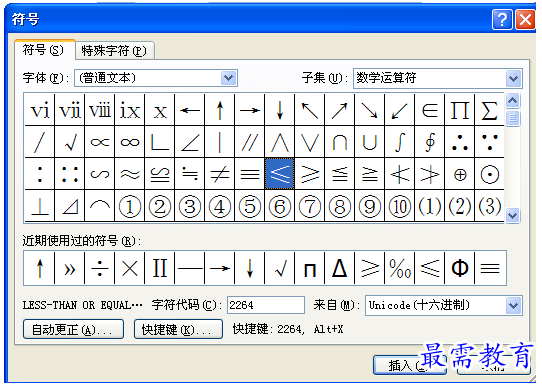Screen dimensions: 542x387
Task: Select the product (∏) symbol
Action: 460,111
